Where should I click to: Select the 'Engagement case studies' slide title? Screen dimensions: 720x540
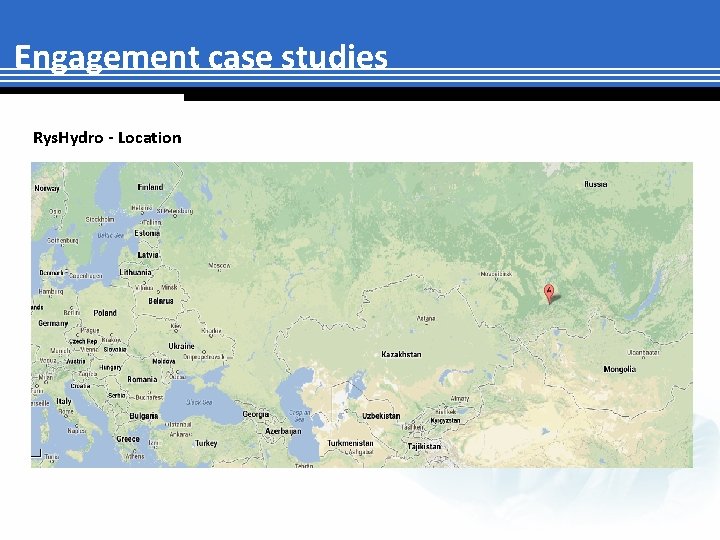(201, 57)
